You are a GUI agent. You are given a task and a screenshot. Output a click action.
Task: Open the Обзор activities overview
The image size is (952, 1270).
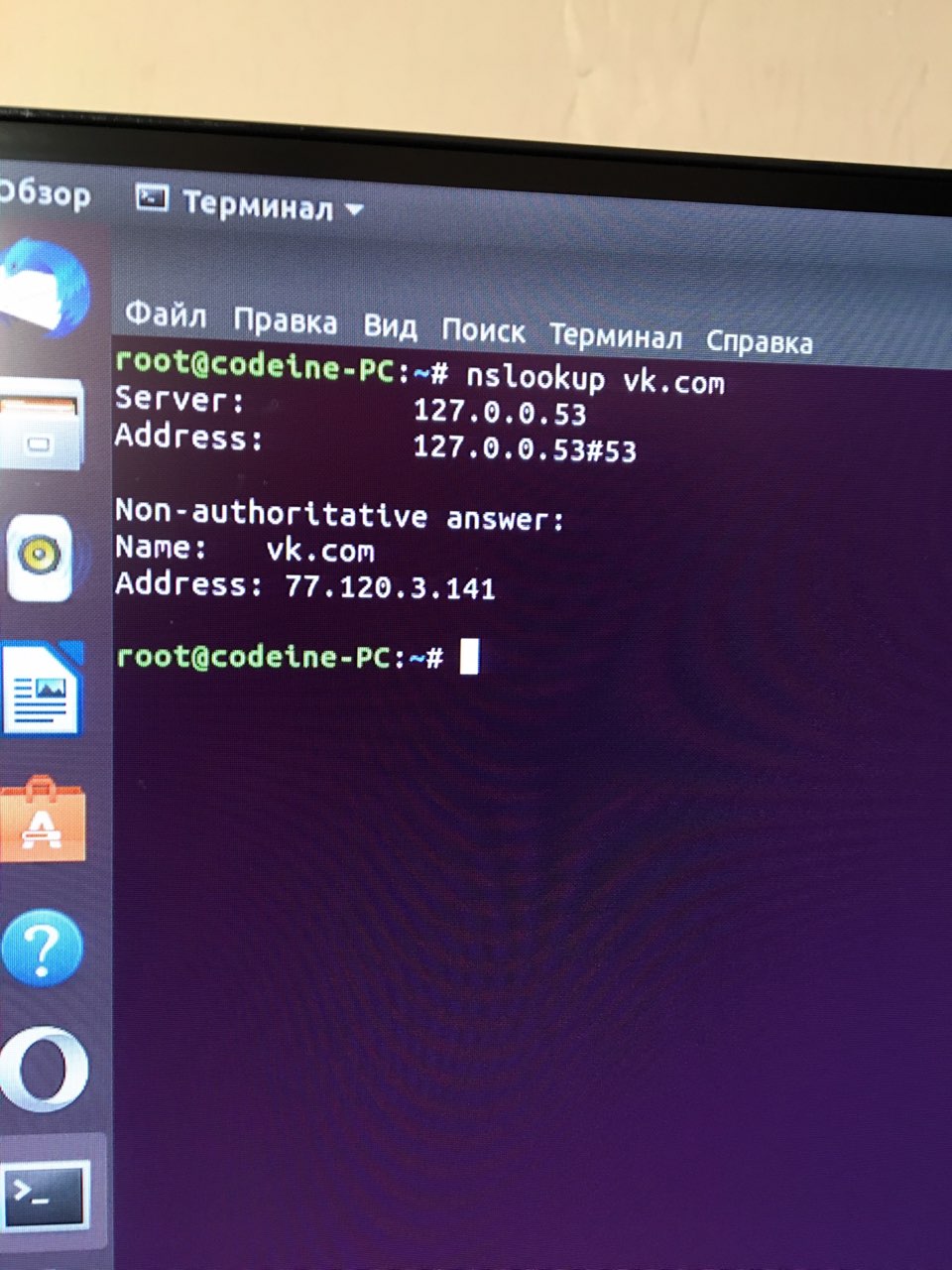44,191
